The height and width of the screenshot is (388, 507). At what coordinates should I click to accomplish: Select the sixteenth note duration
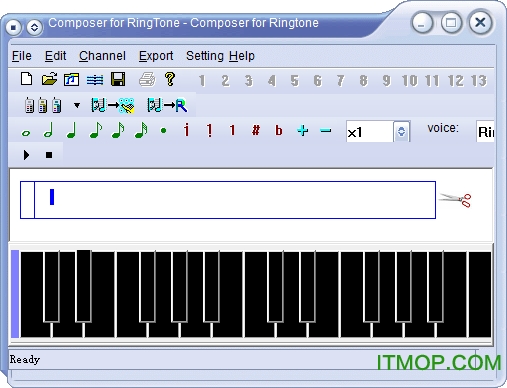click(118, 130)
